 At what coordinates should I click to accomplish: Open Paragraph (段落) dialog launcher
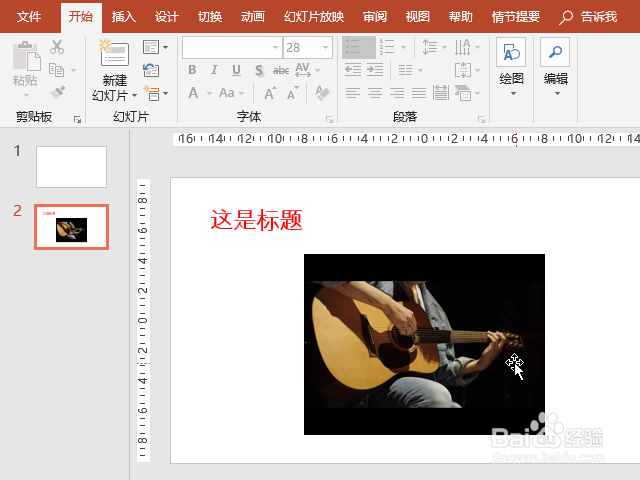481,119
